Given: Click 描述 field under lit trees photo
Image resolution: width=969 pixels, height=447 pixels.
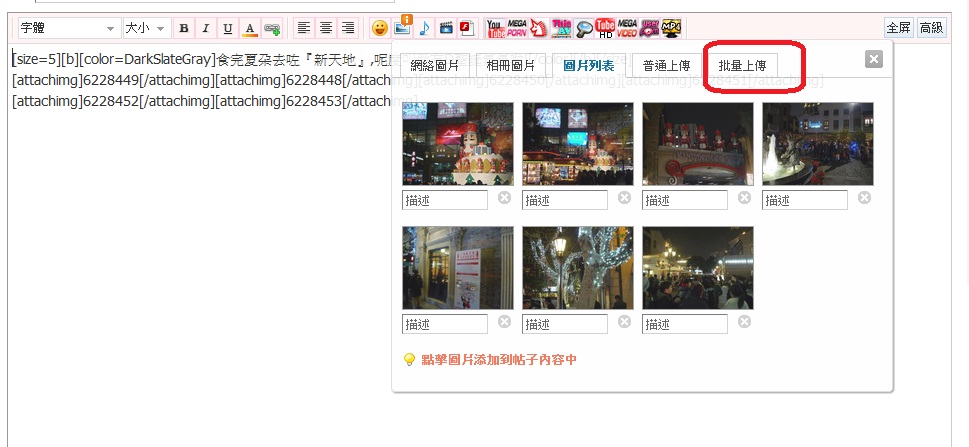Looking at the screenshot, I should (x=565, y=324).
